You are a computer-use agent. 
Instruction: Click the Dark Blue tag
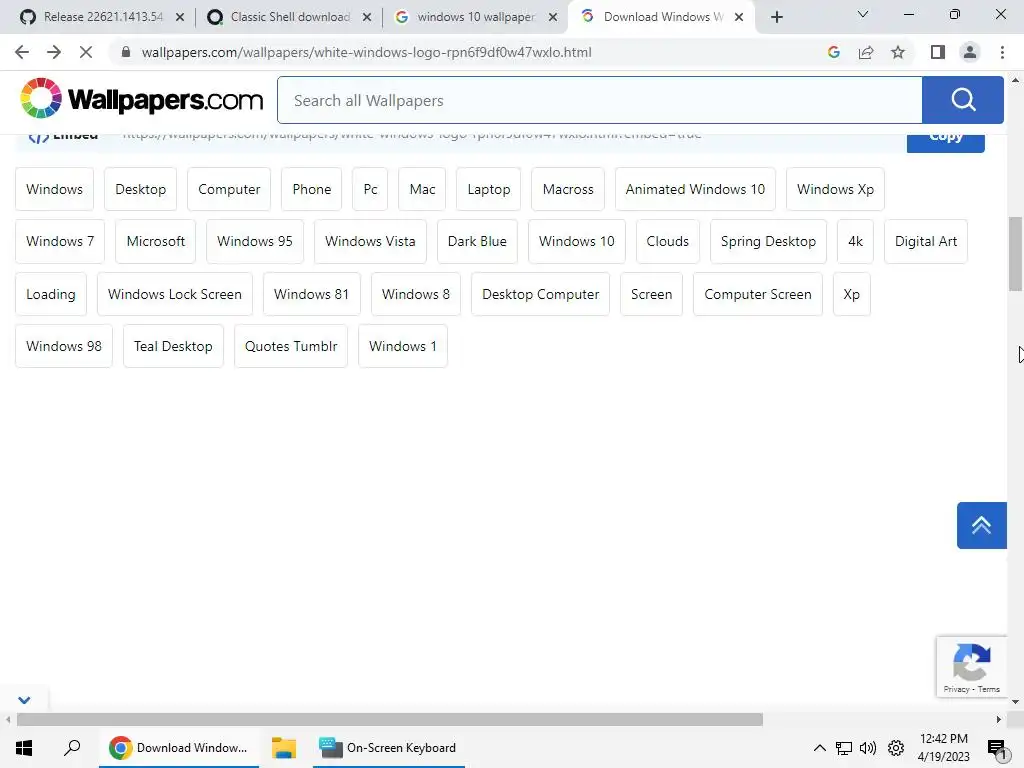[x=477, y=241]
